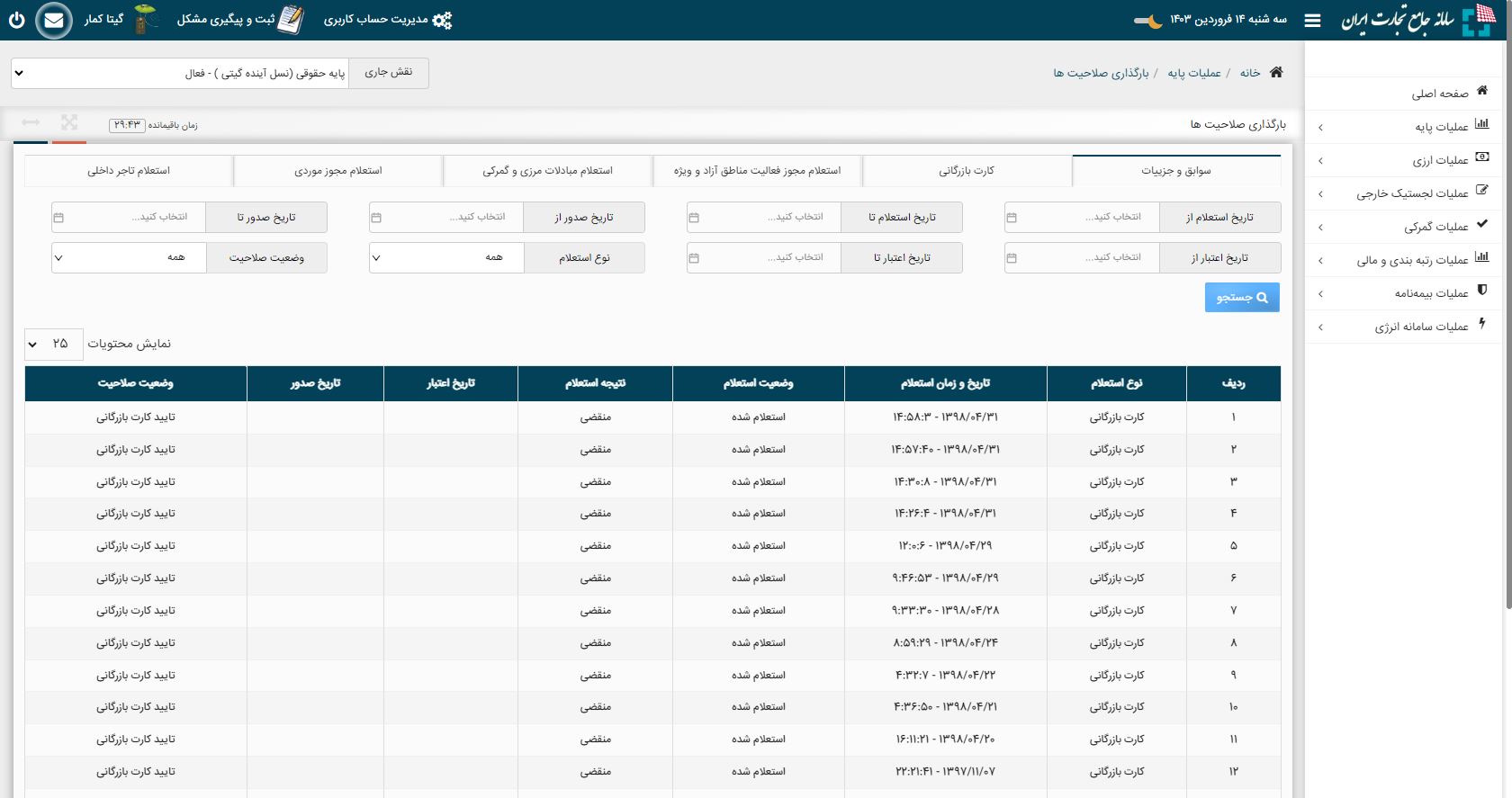Switch to سوابق و جزییات tab

coord(1176,170)
